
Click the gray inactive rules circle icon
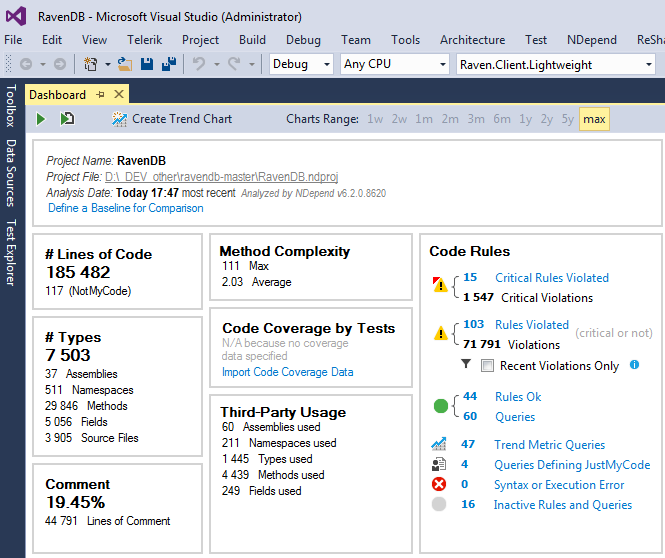coord(439,504)
